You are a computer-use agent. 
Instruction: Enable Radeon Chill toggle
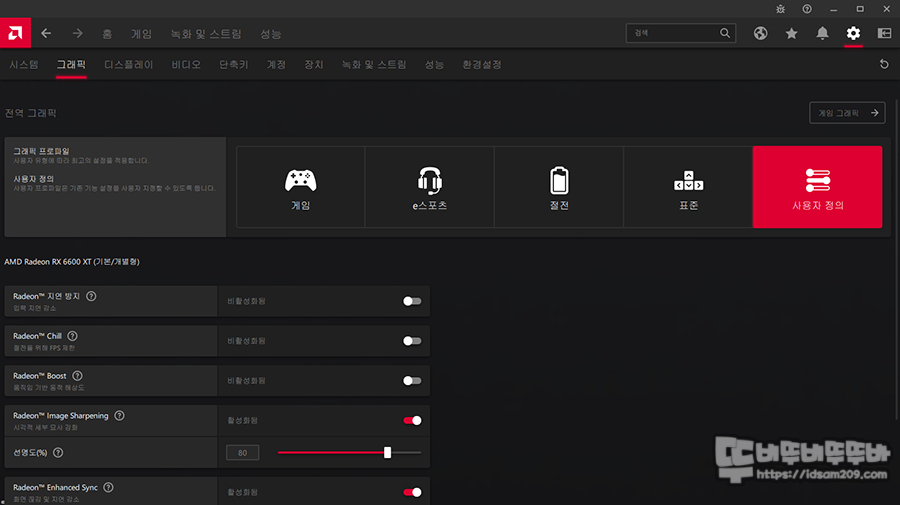412,341
